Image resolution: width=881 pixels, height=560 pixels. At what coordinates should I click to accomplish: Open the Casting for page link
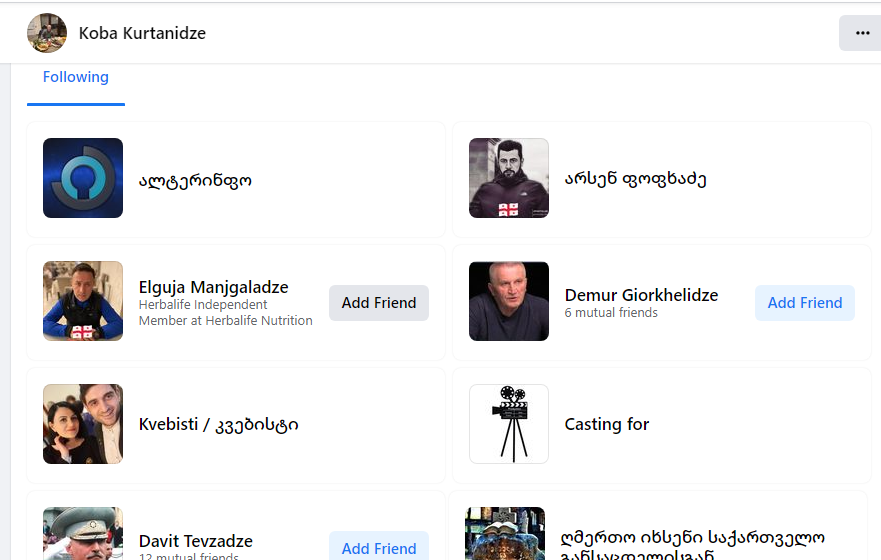[x=607, y=424]
